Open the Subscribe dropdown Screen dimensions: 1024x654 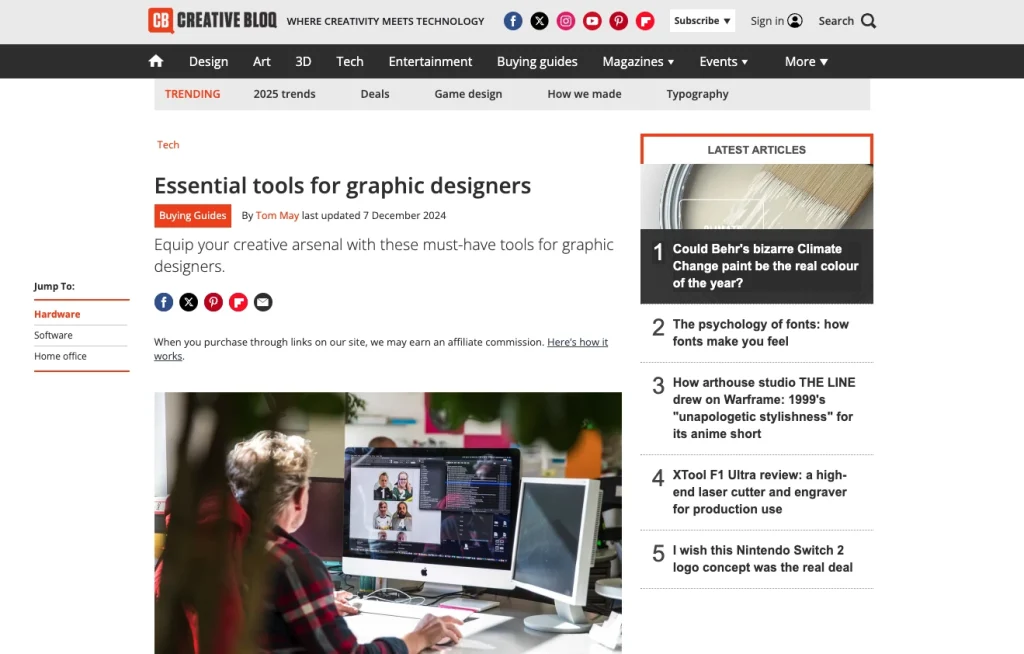click(x=701, y=20)
